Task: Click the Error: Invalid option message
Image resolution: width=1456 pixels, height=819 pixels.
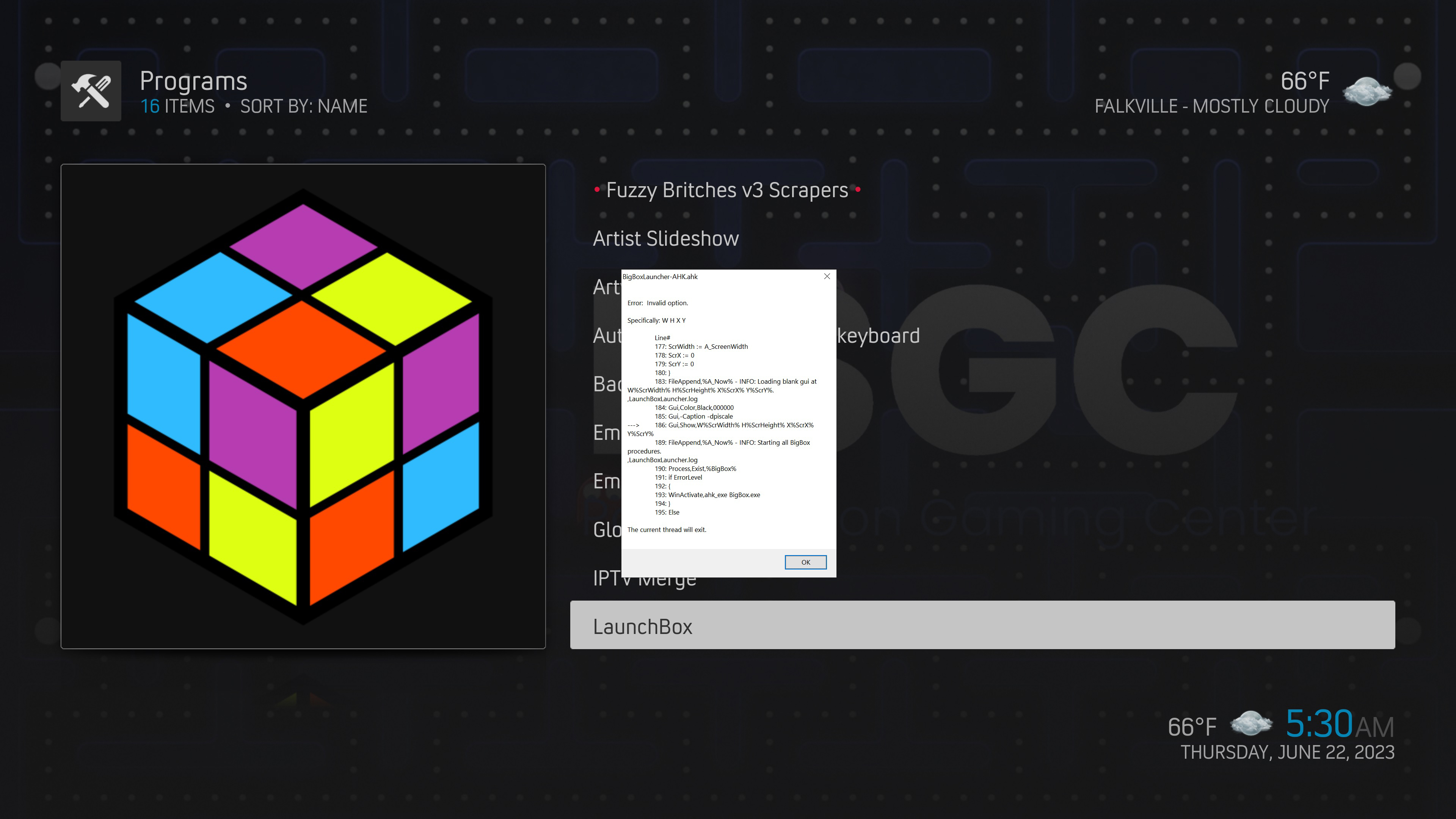Action: click(657, 303)
